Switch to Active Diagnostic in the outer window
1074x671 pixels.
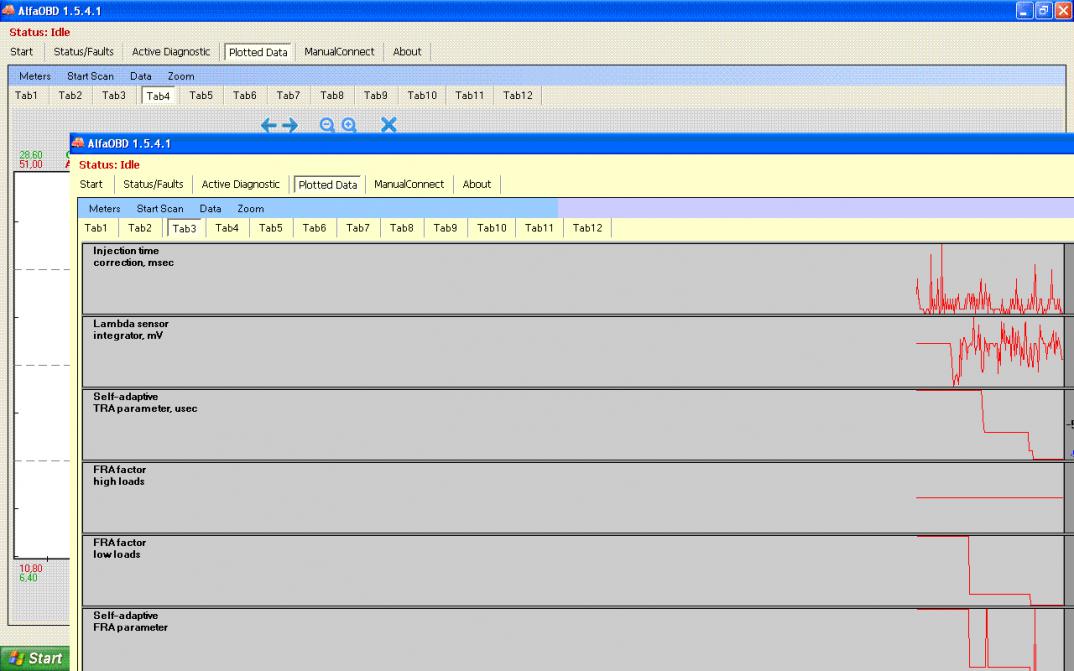171,52
